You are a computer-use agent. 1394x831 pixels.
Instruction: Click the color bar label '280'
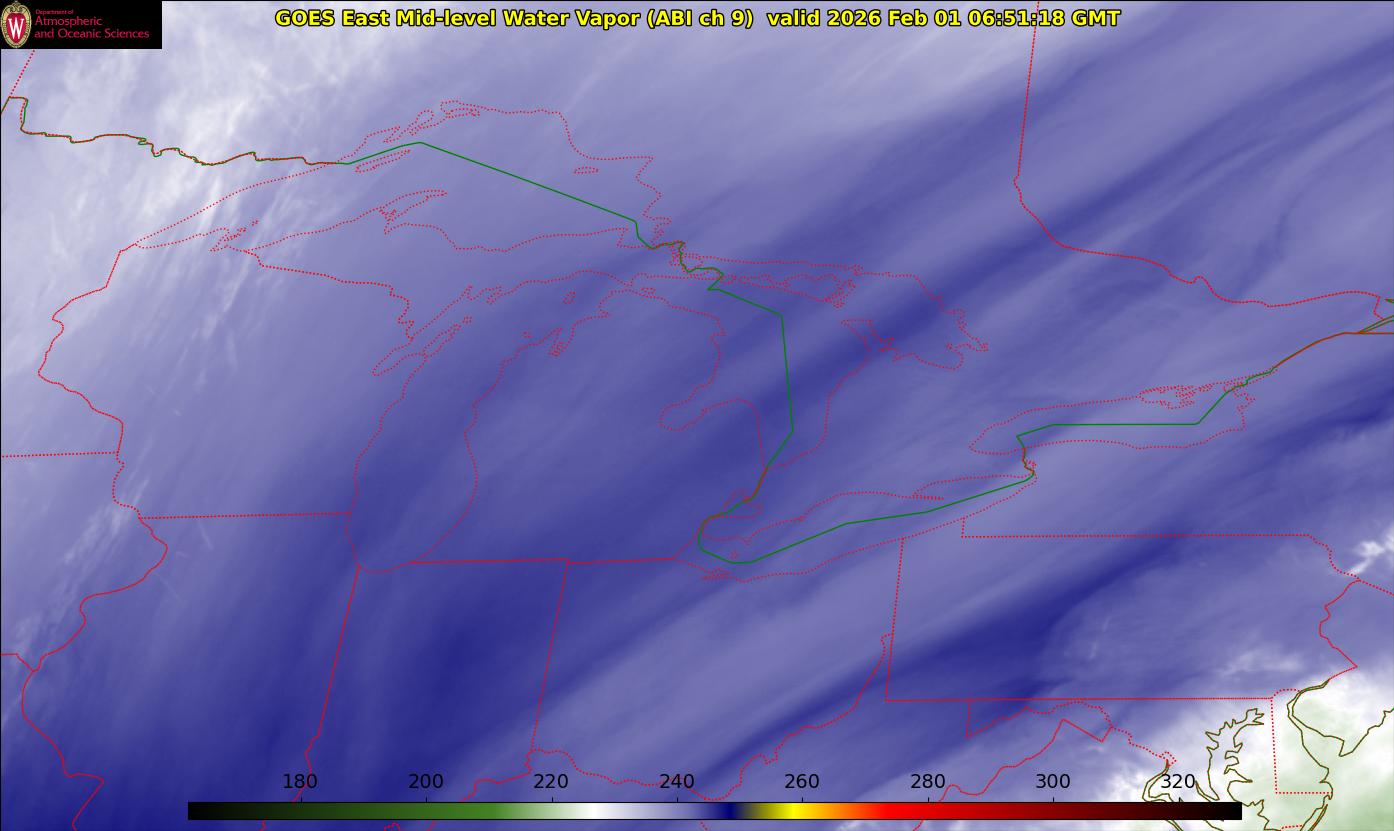(x=928, y=781)
